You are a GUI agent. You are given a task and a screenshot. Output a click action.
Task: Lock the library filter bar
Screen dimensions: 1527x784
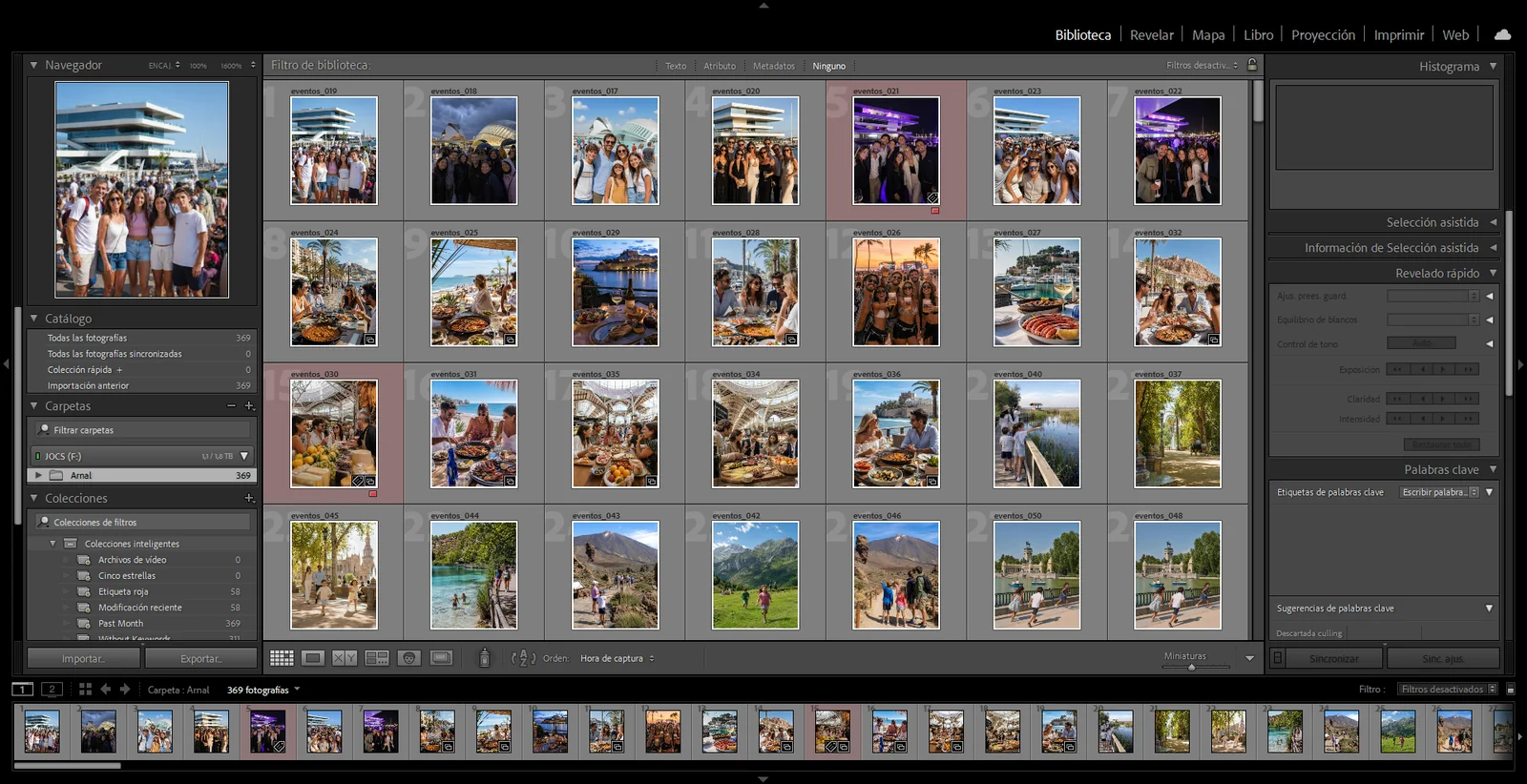pos(1252,65)
